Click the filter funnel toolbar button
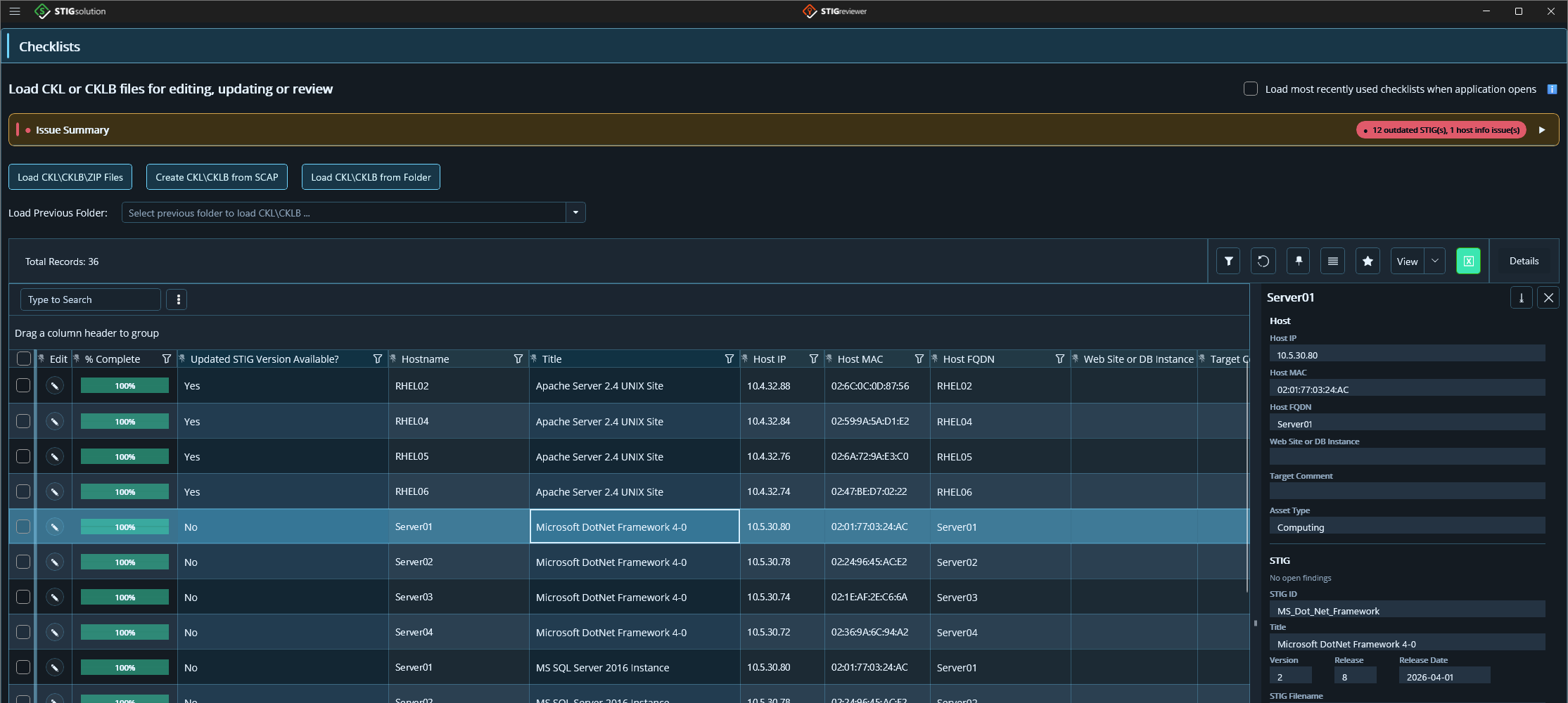 click(x=1228, y=262)
